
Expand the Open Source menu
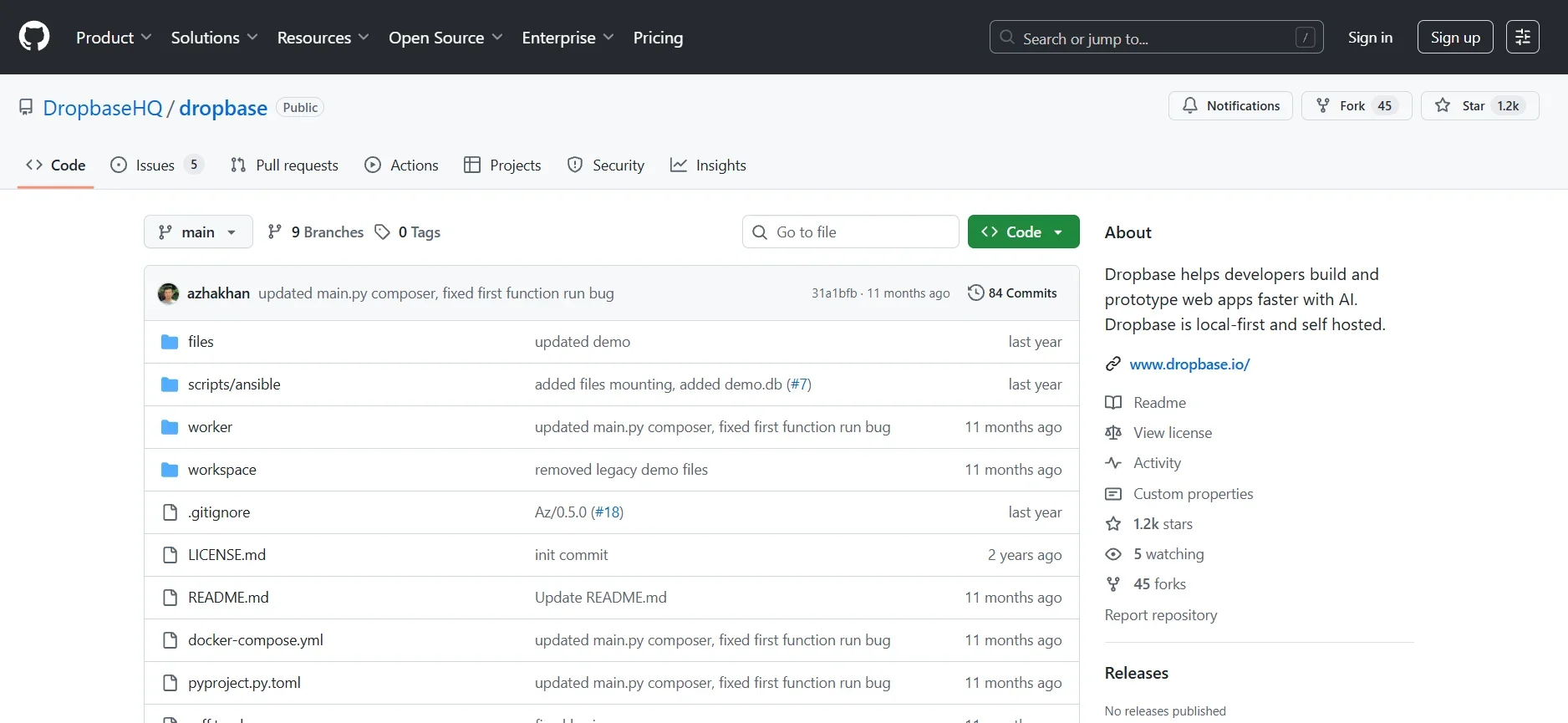tap(445, 38)
